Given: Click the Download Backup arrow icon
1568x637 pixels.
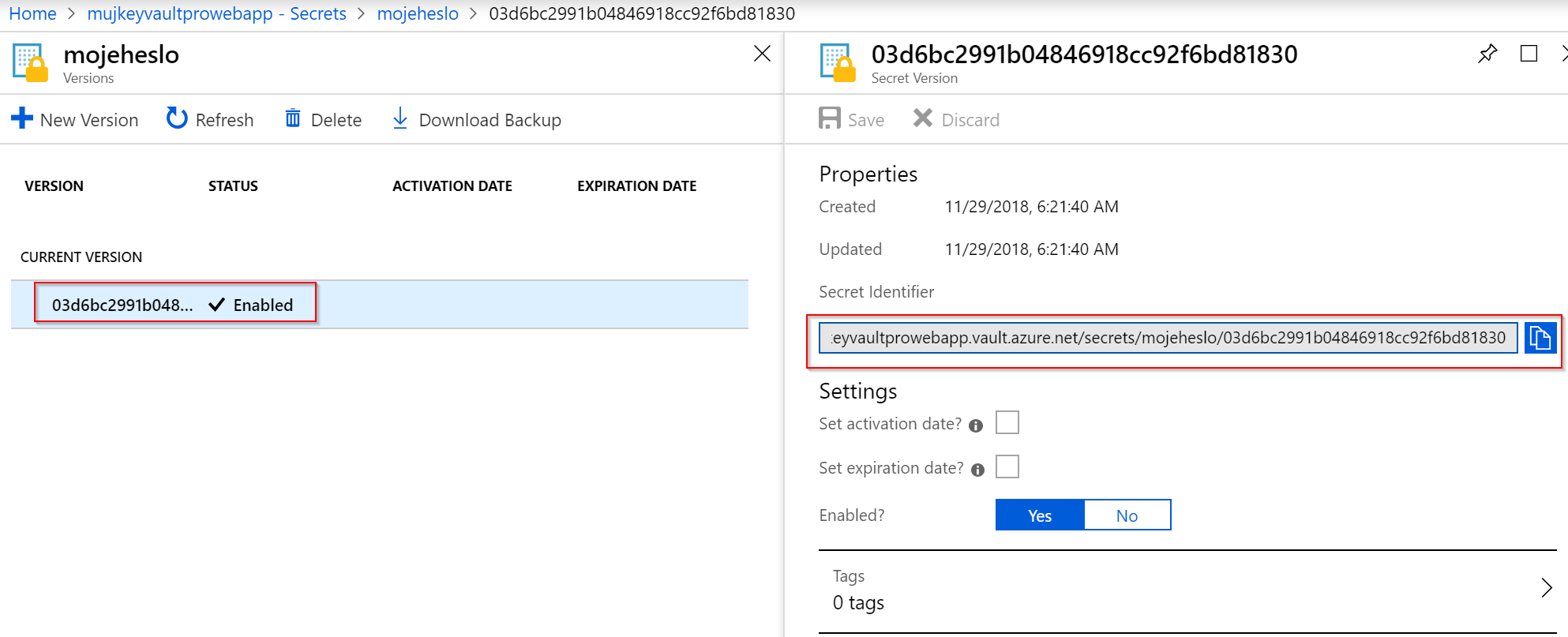Looking at the screenshot, I should (x=400, y=118).
